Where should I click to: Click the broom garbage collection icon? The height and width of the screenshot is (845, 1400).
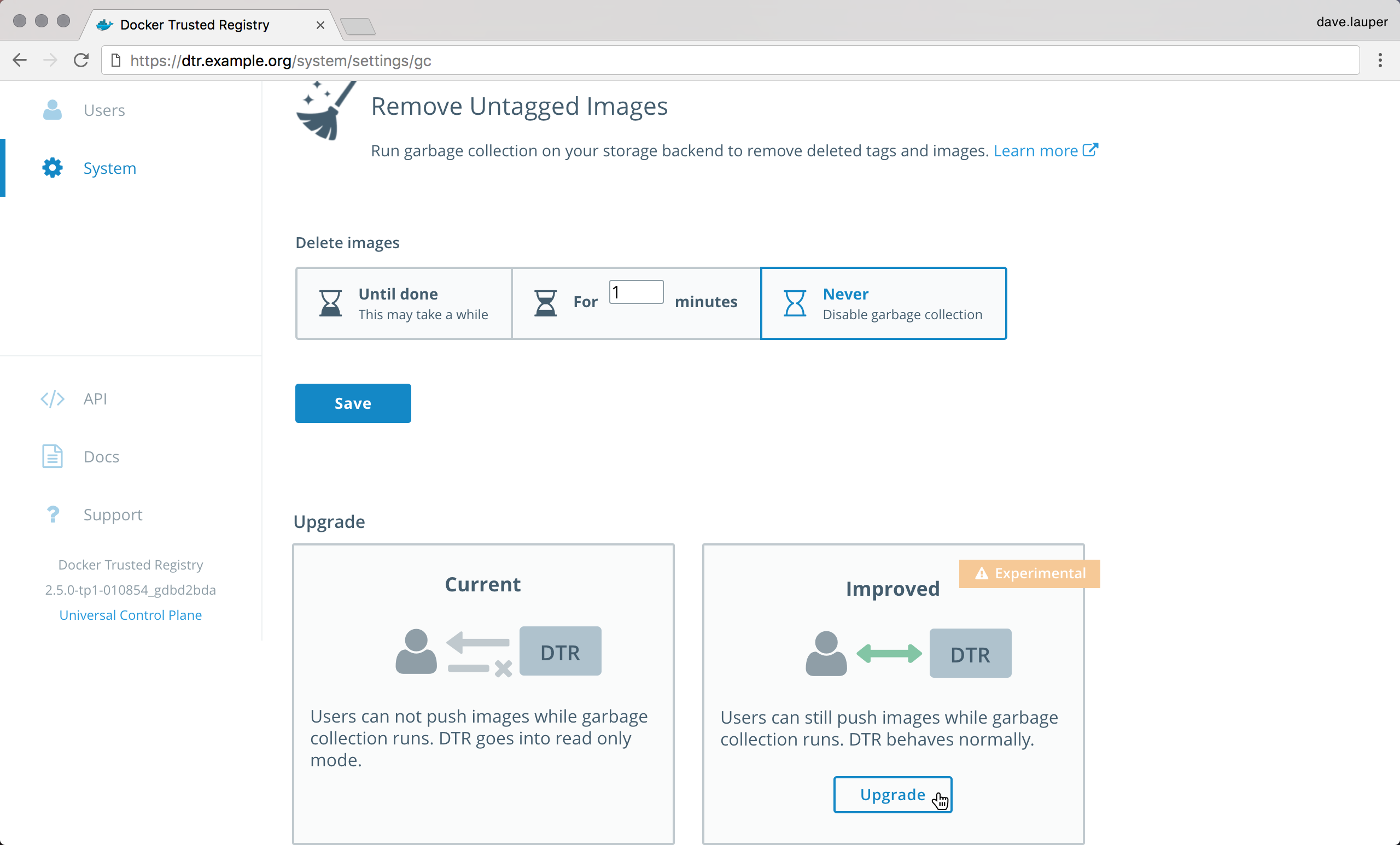pyautogui.click(x=325, y=112)
